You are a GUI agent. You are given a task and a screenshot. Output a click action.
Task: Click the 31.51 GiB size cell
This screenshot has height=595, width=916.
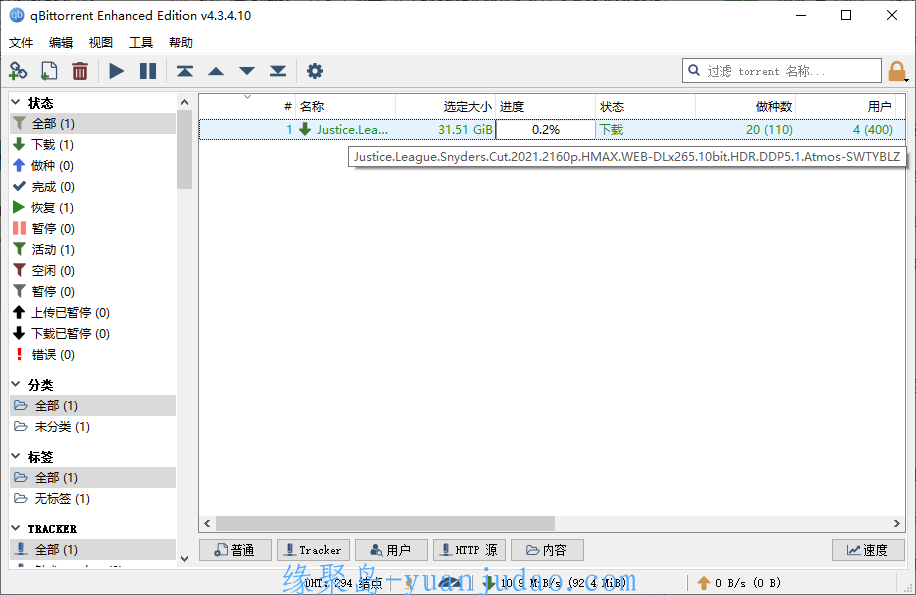446,129
